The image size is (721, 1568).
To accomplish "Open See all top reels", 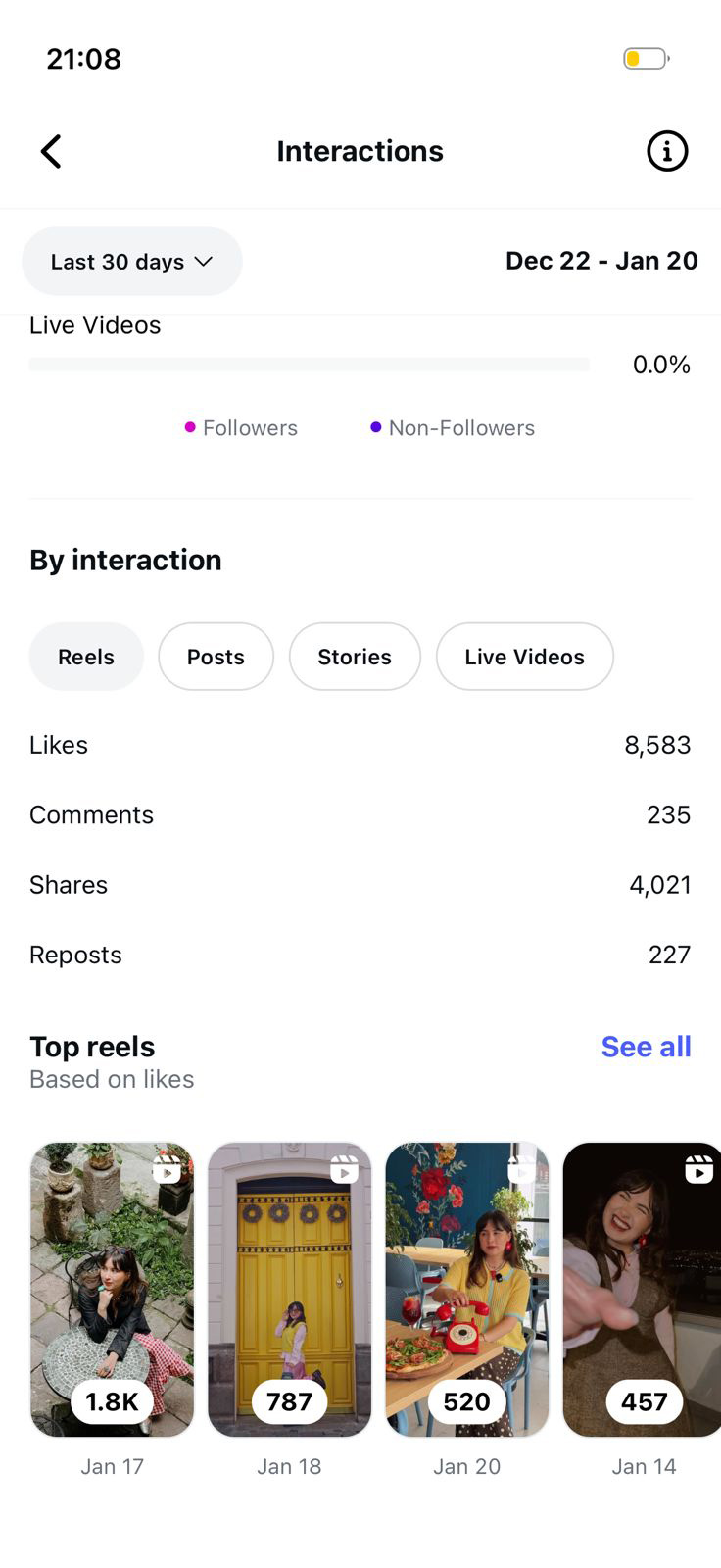I will 646,1047.
